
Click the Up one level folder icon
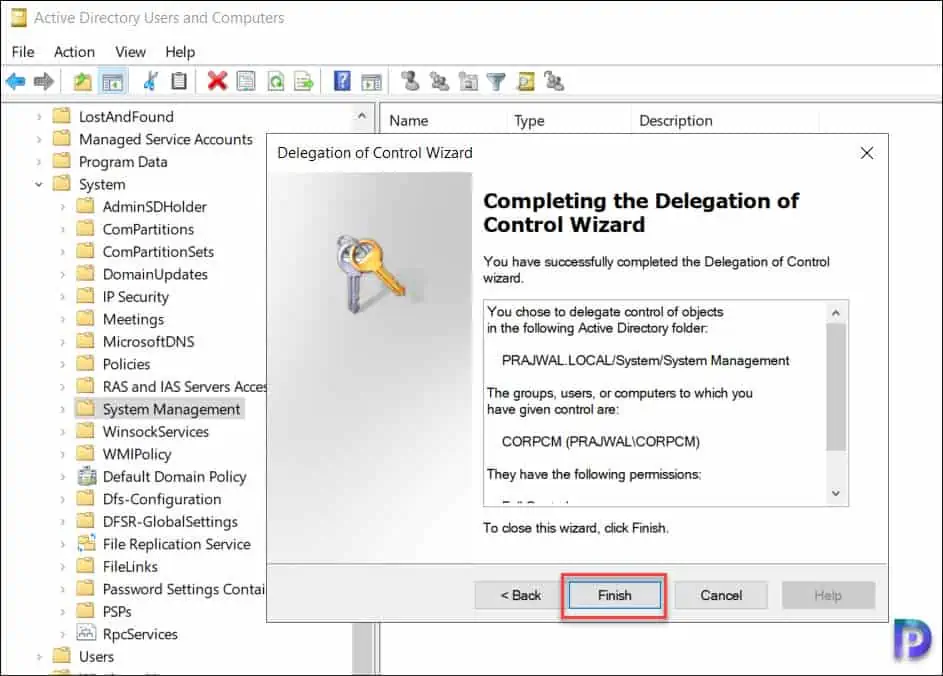click(x=82, y=81)
